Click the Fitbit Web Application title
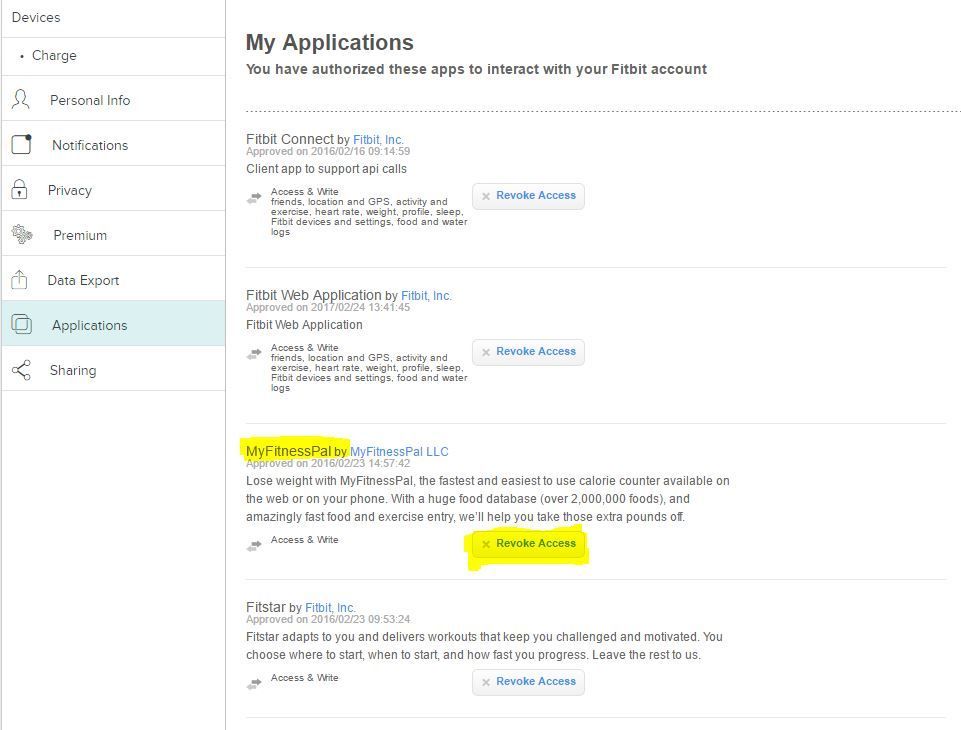Viewport: 961px width, 730px height. point(314,295)
